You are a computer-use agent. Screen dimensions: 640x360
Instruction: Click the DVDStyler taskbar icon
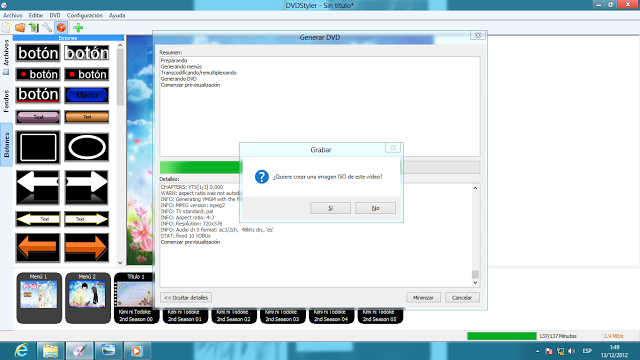[x=79, y=351]
